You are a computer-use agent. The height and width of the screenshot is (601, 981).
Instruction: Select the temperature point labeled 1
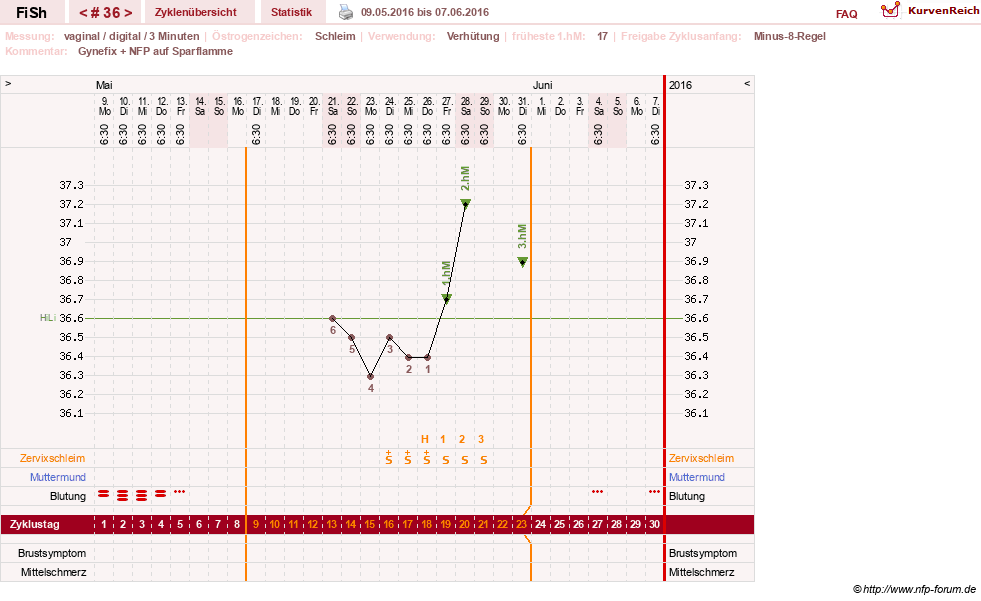(x=428, y=357)
